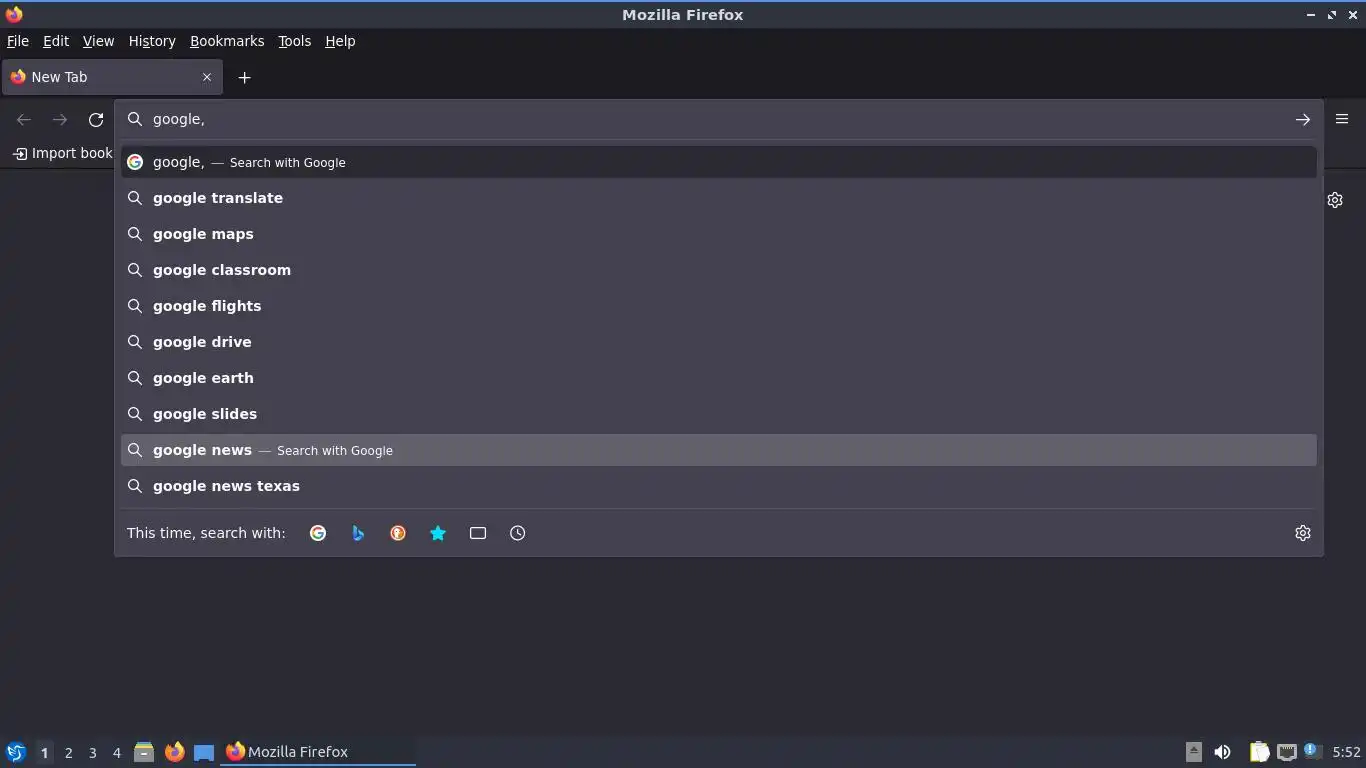This screenshot has height=768, width=1366.
Task: Select "google, — Search with Google" result
Action: [719, 162]
